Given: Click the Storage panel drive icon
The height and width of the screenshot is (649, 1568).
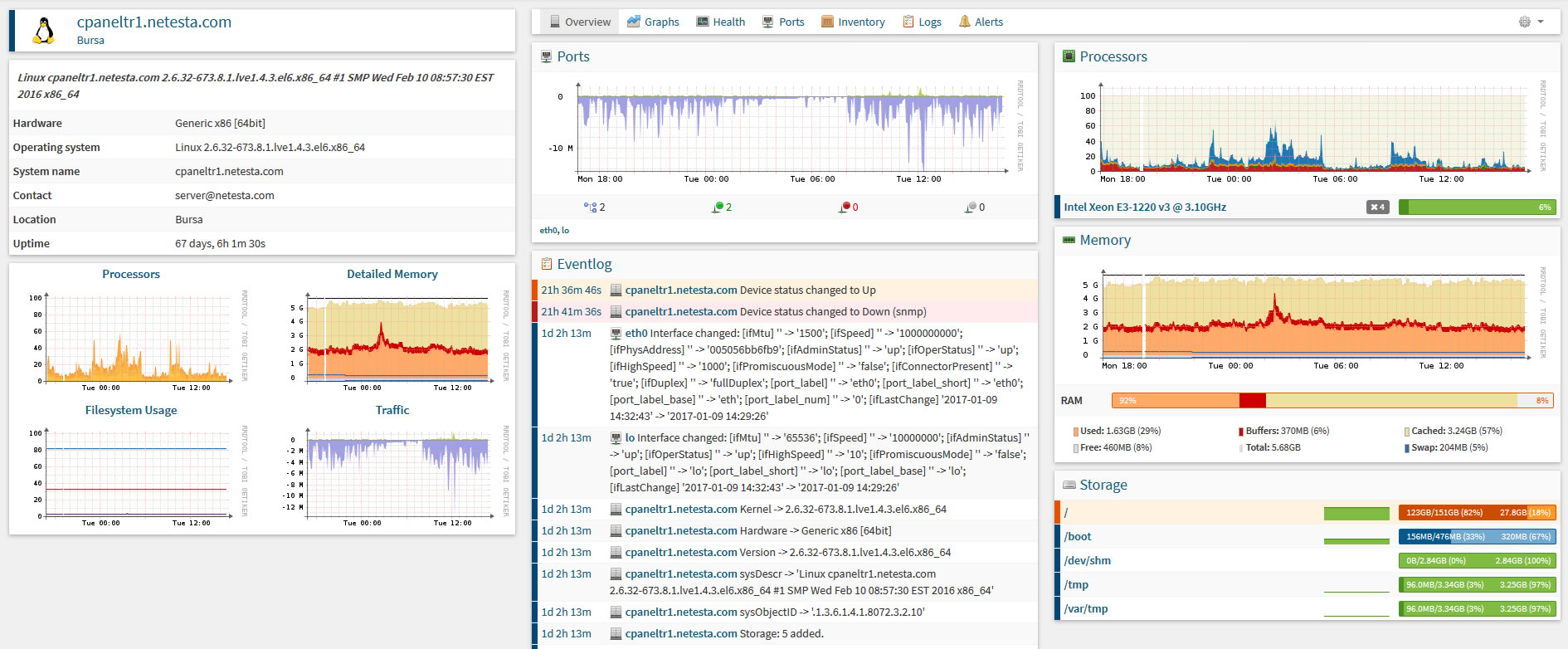Looking at the screenshot, I should pyautogui.click(x=1069, y=485).
